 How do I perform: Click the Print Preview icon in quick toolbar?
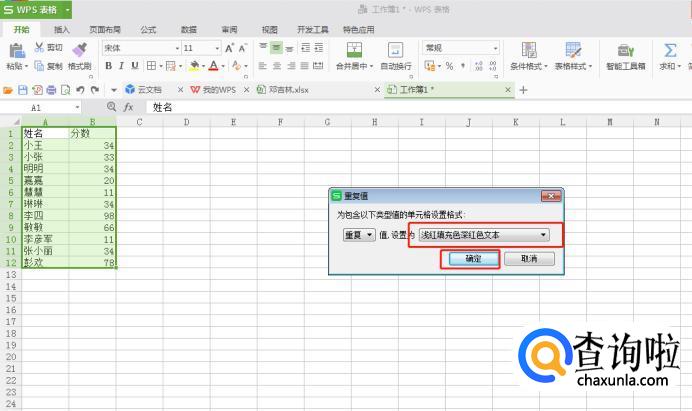(x=65, y=90)
